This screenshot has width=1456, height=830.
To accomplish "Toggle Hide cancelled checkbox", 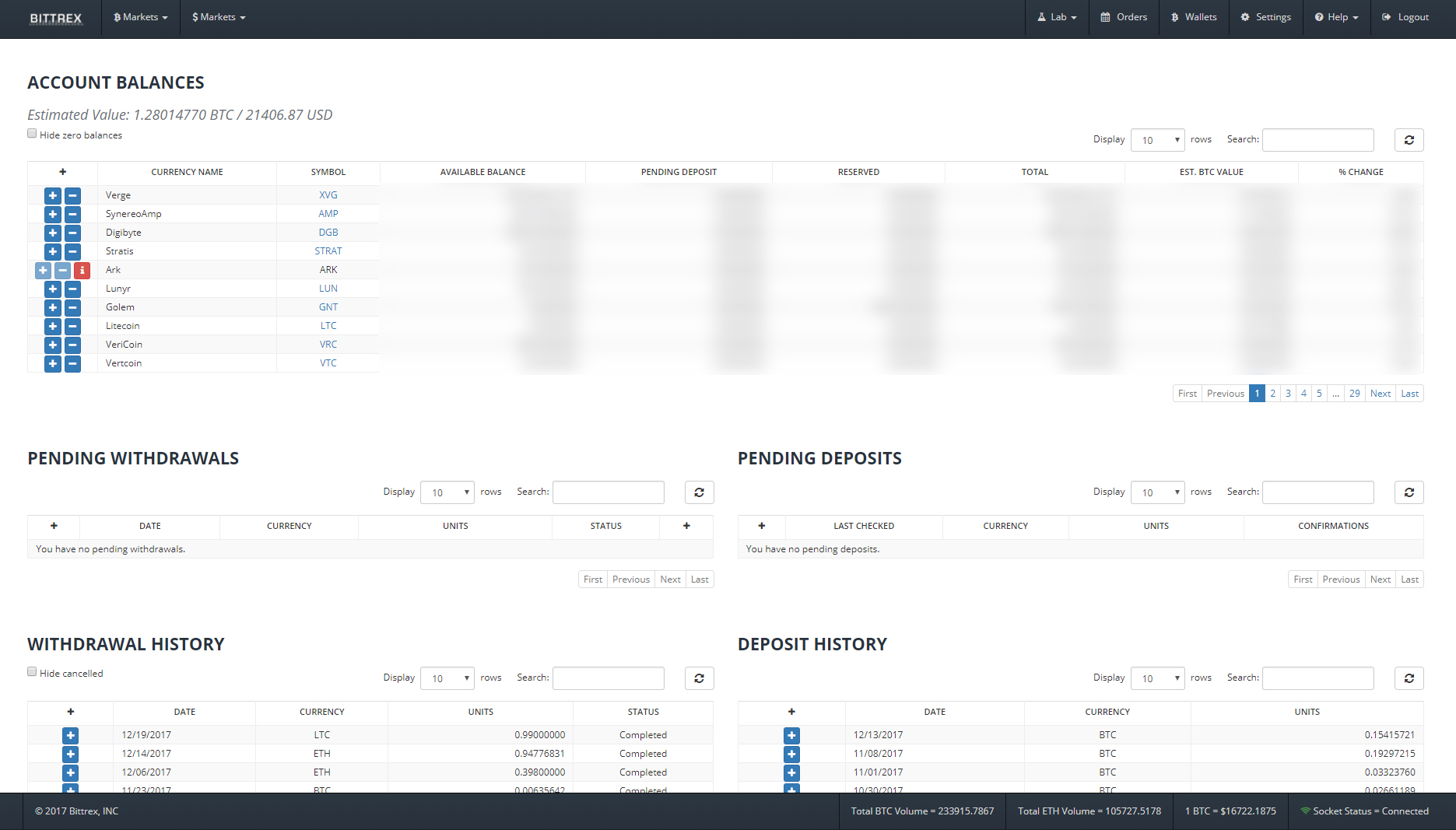I will tap(32, 672).
